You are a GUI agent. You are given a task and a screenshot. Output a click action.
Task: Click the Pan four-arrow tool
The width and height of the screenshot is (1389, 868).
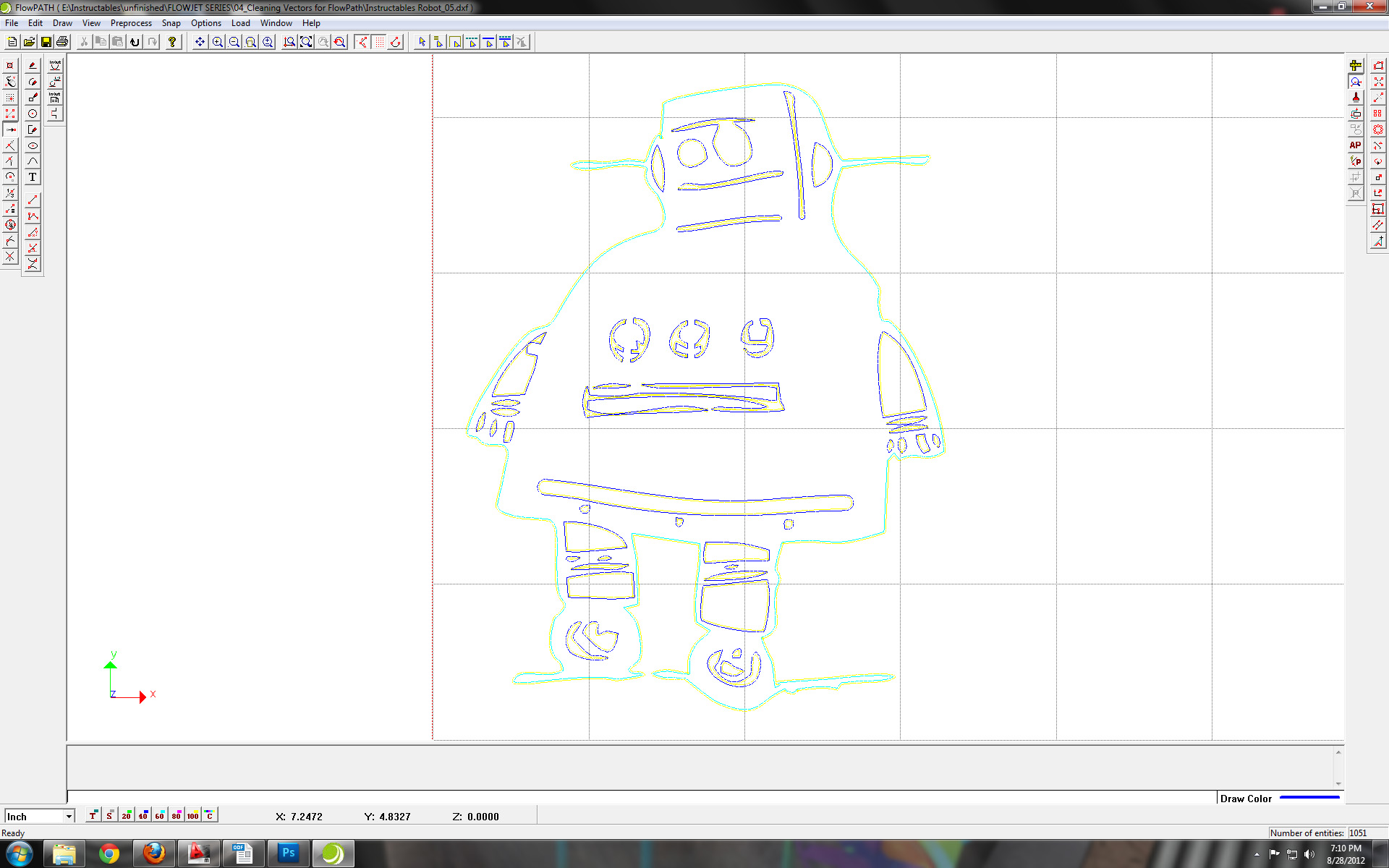pyautogui.click(x=200, y=42)
